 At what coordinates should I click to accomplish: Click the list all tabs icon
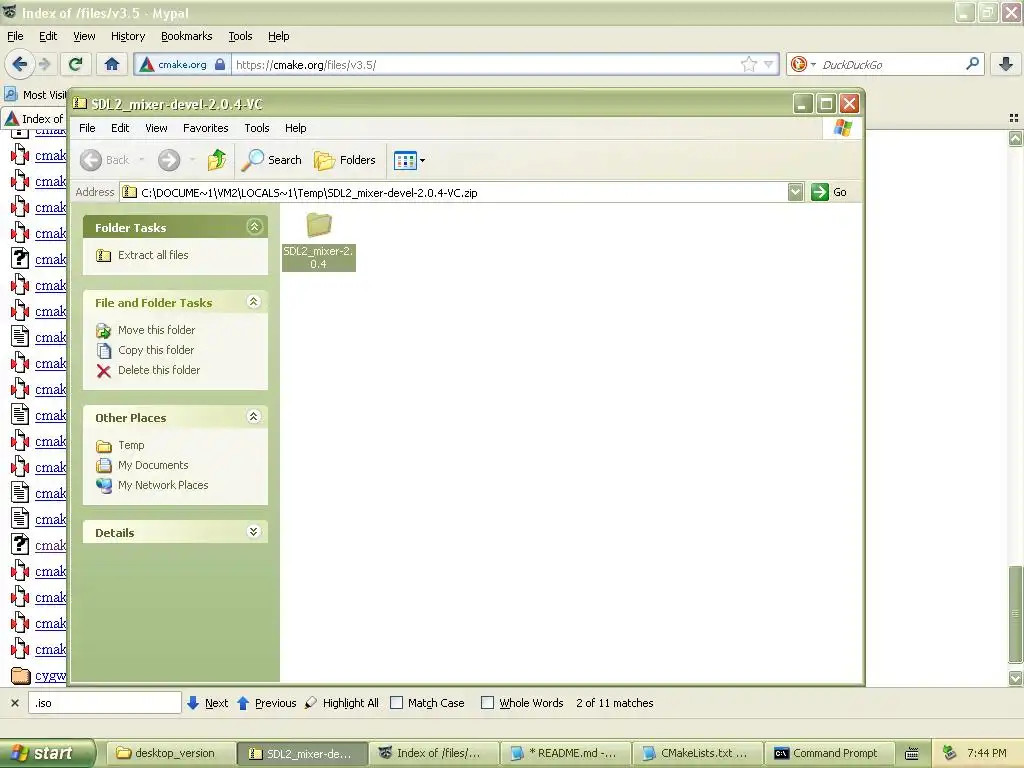pos(1014,118)
